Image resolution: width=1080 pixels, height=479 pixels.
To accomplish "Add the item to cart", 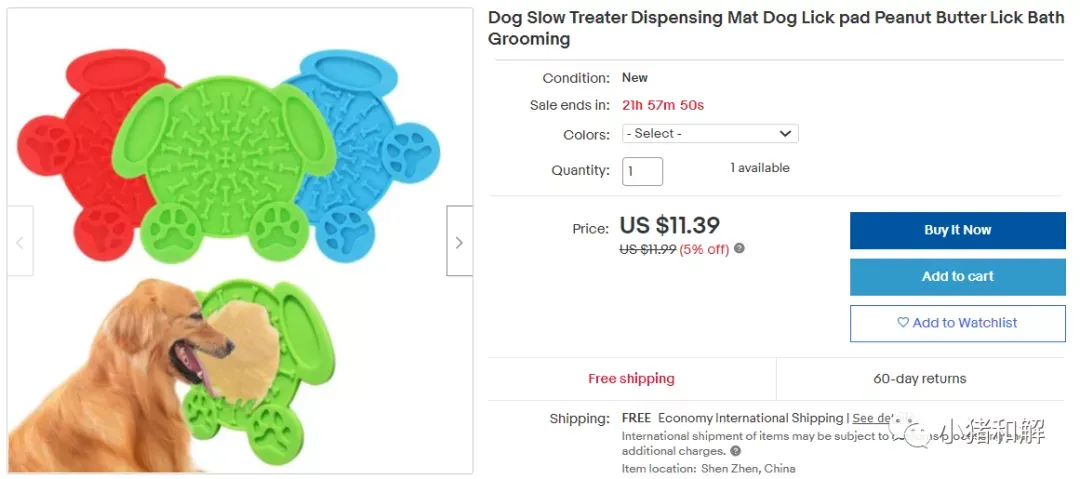I will click(x=957, y=276).
